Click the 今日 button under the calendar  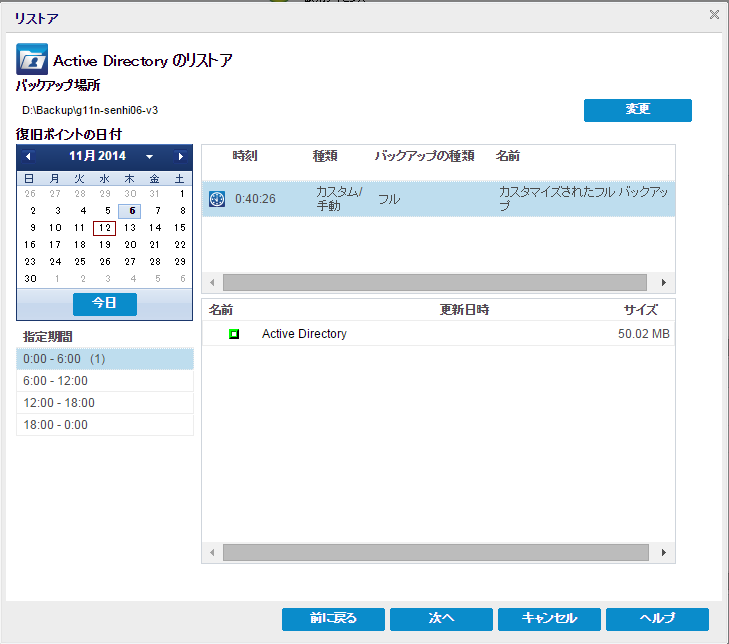point(105,304)
